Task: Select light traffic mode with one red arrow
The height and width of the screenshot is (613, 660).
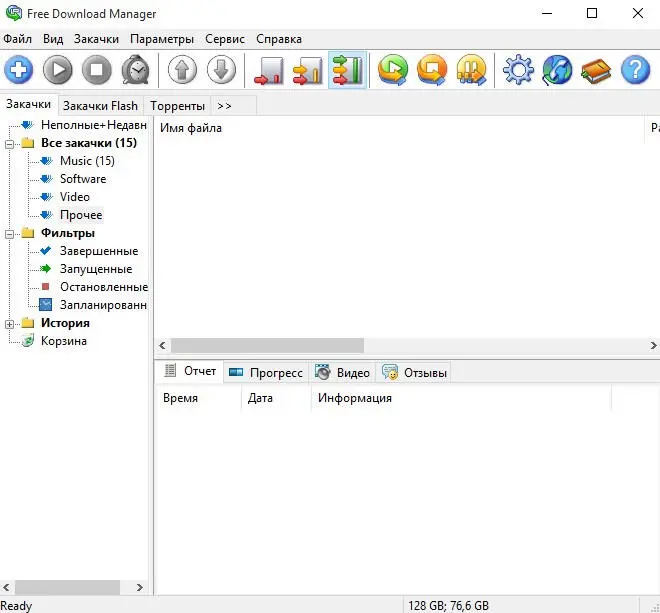Action: click(269, 70)
